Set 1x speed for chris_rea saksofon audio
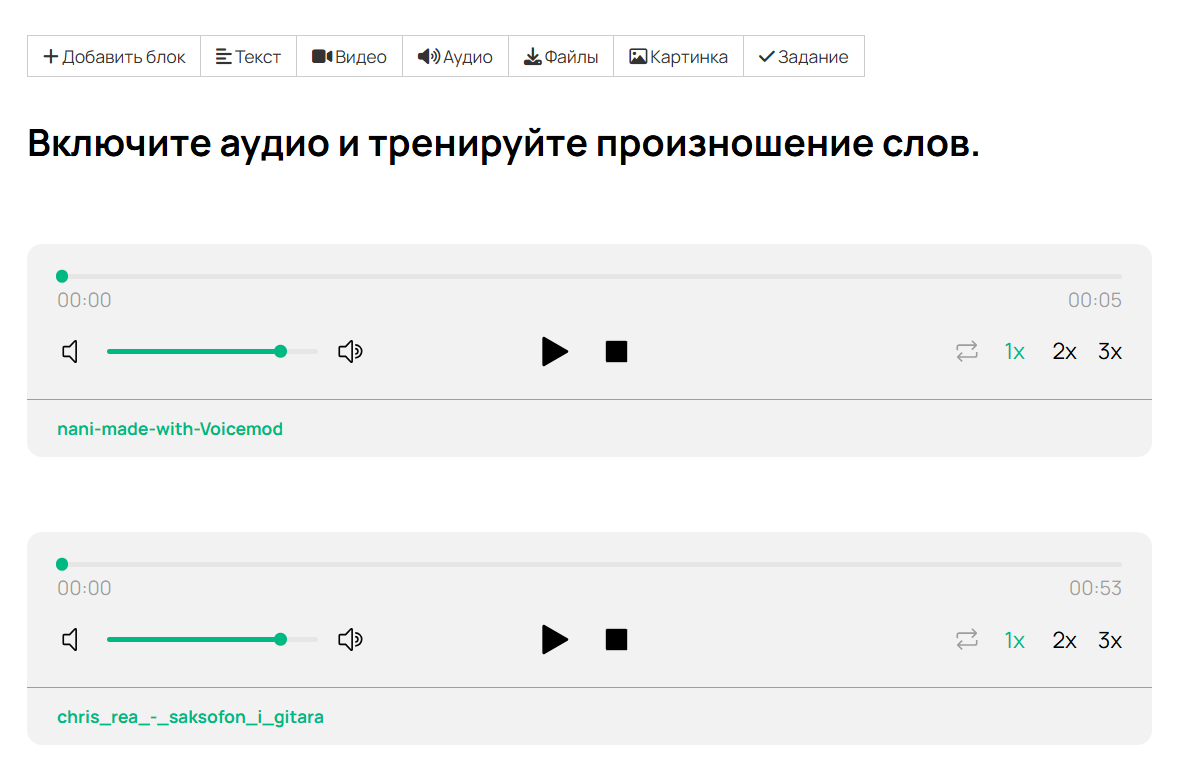 click(x=1014, y=641)
